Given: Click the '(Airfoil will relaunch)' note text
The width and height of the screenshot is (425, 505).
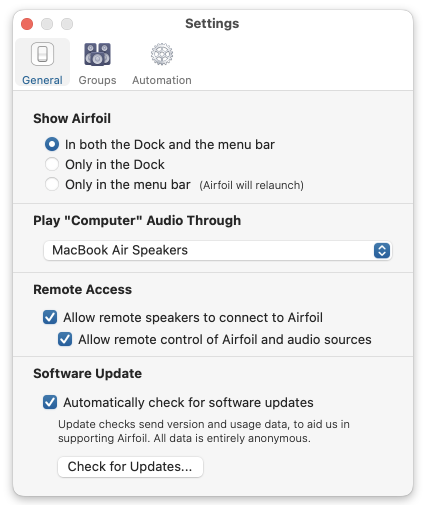Looking at the screenshot, I should coord(251,185).
